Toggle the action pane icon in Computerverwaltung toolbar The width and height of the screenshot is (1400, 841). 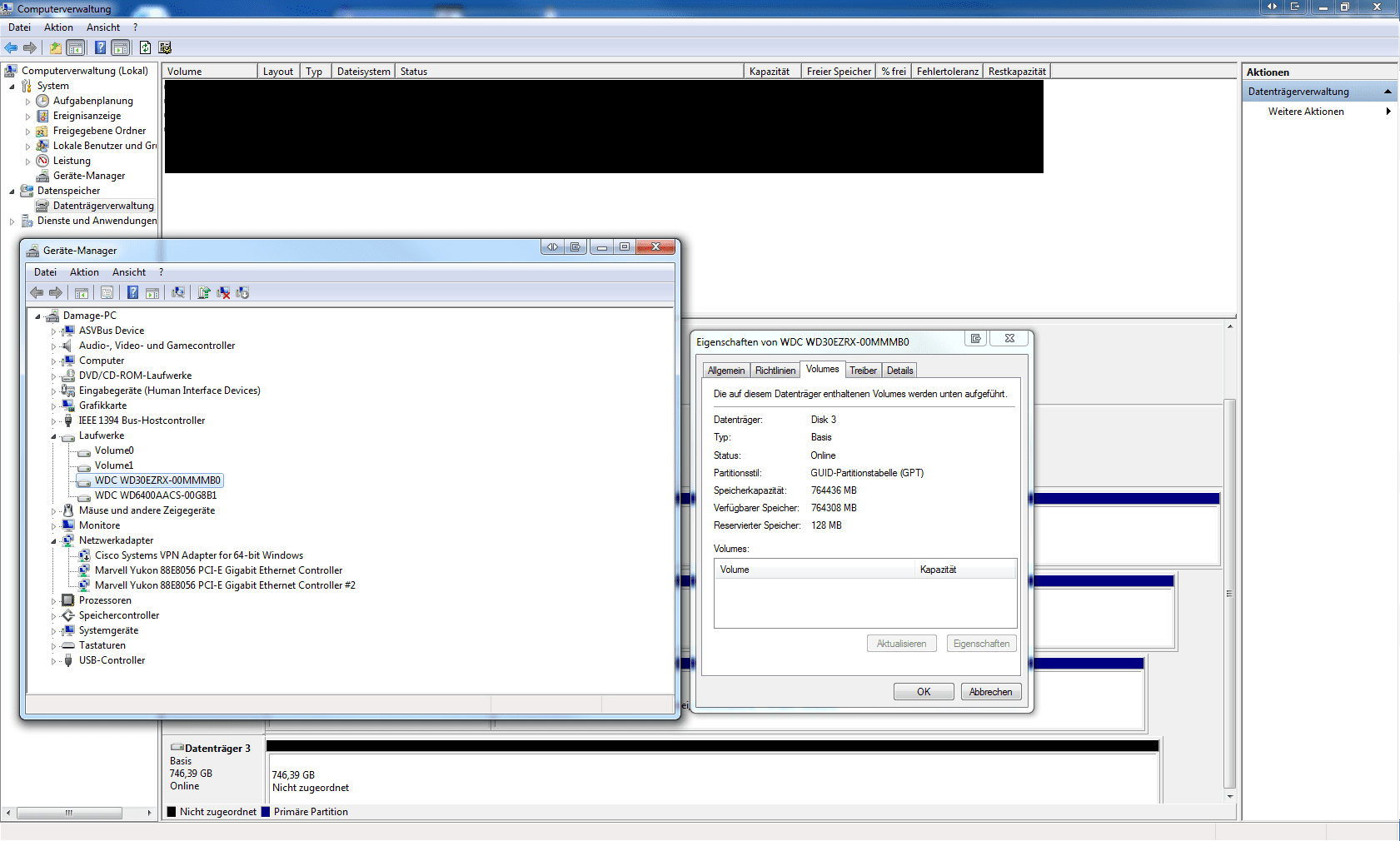(121, 48)
